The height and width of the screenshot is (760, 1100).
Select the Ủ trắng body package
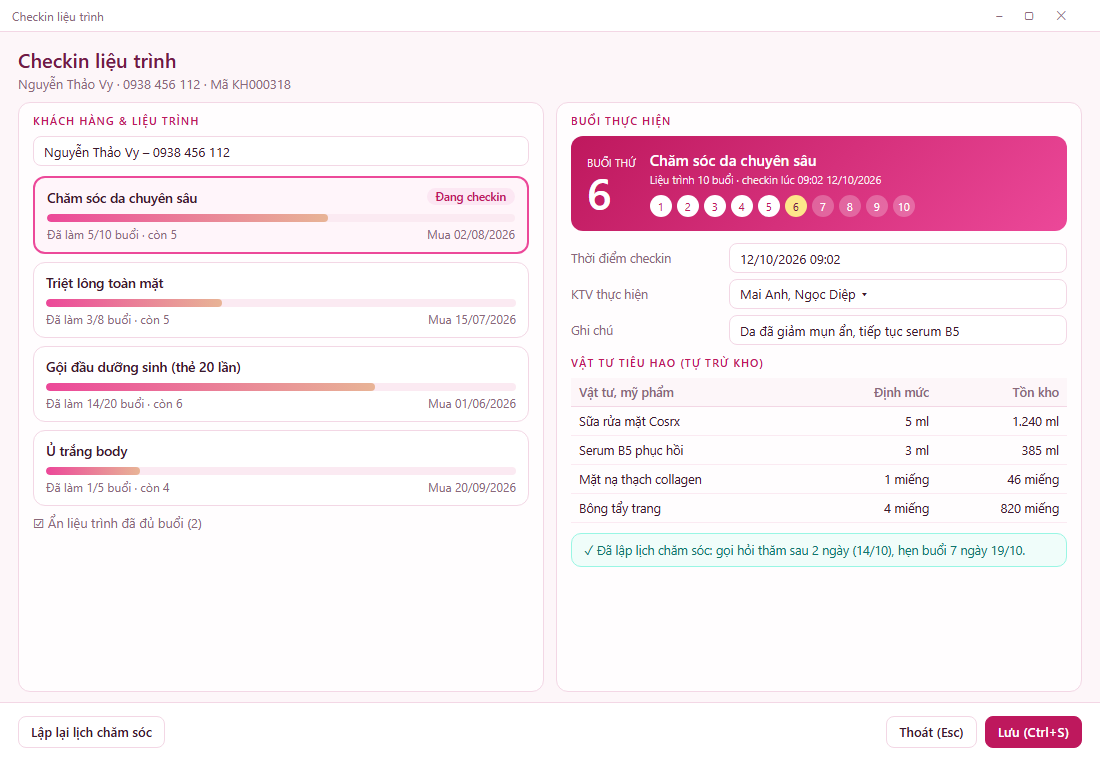[281, 468]
